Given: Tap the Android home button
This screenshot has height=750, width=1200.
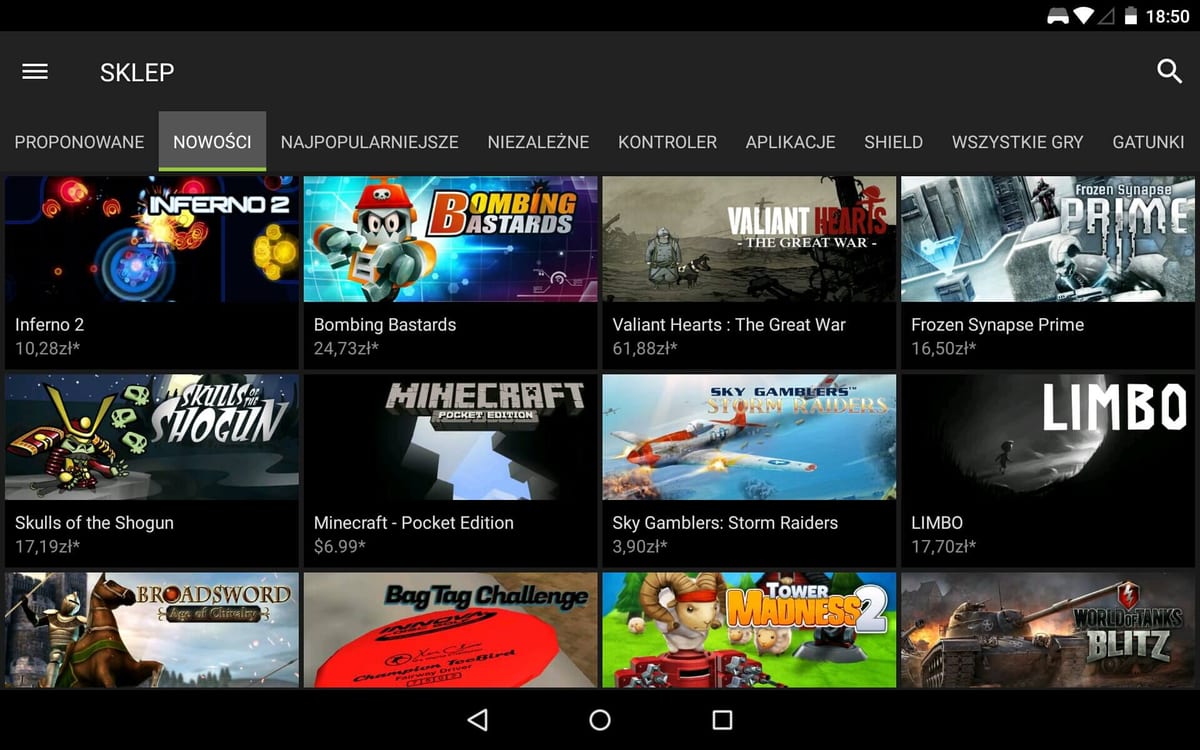Looking at the screenshot, I should tap(600, 720).
